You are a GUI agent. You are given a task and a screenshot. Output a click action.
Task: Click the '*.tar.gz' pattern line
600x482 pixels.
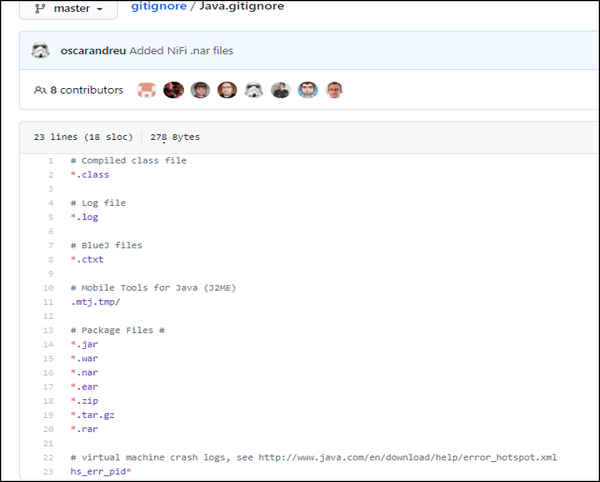click(93, 415)
